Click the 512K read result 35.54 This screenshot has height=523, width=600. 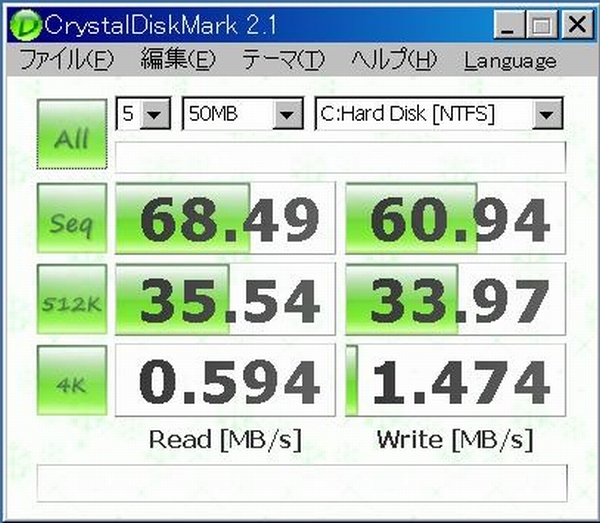(x=225, y=299)
